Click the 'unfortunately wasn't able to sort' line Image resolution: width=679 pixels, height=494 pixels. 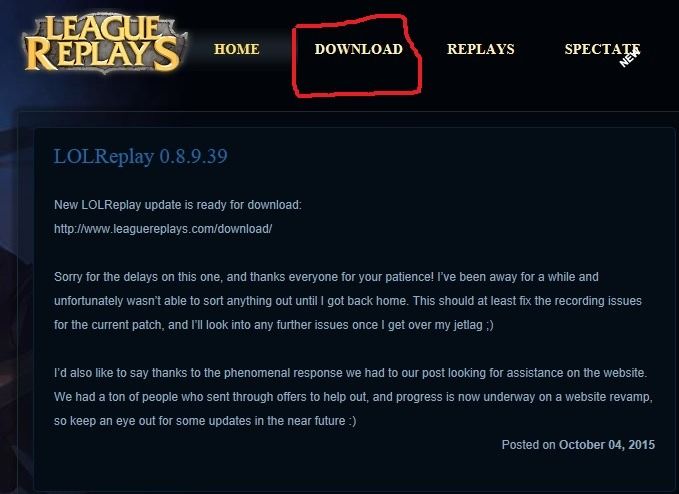click(x=348, y=301)
